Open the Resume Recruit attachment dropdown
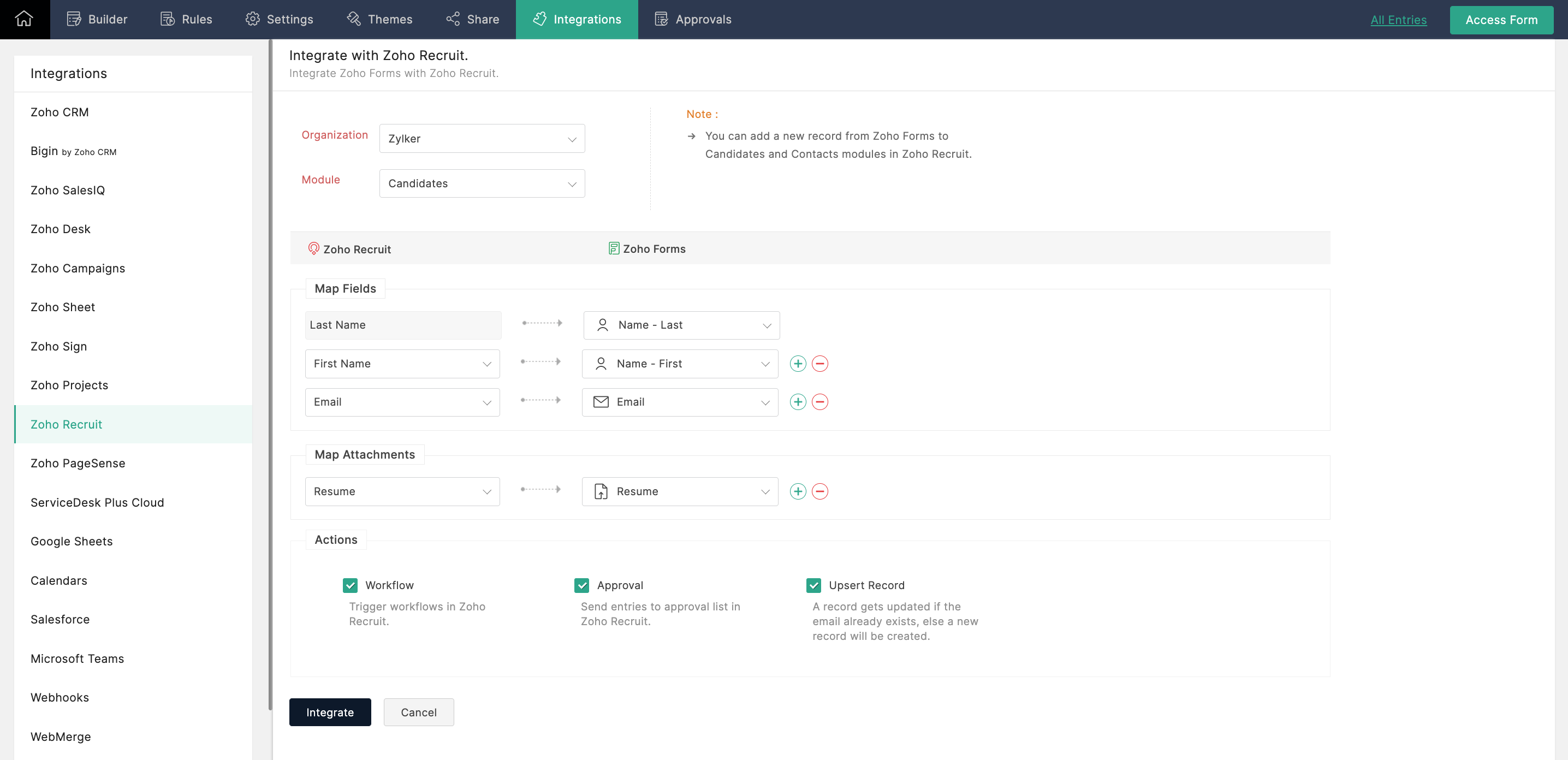Viewport: 1568px width, 760px height. [402, 491]
